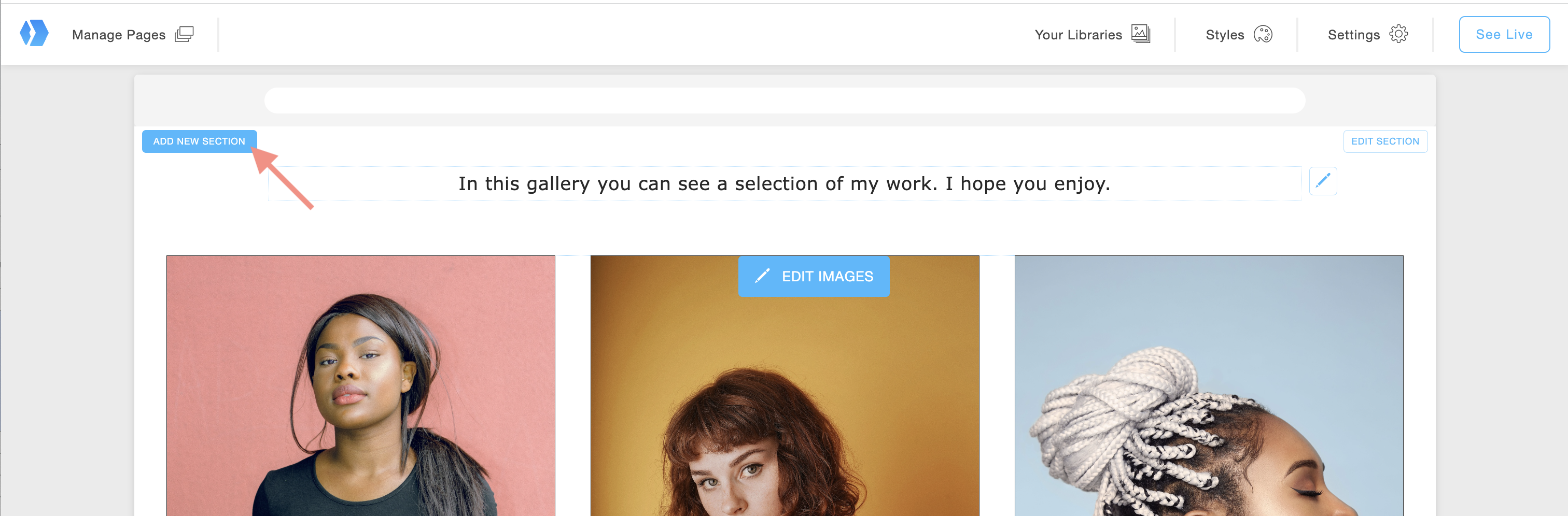Click the stacked pages icon beside Manage Pages
1568x516 pixels.
(x=184, y=34)
